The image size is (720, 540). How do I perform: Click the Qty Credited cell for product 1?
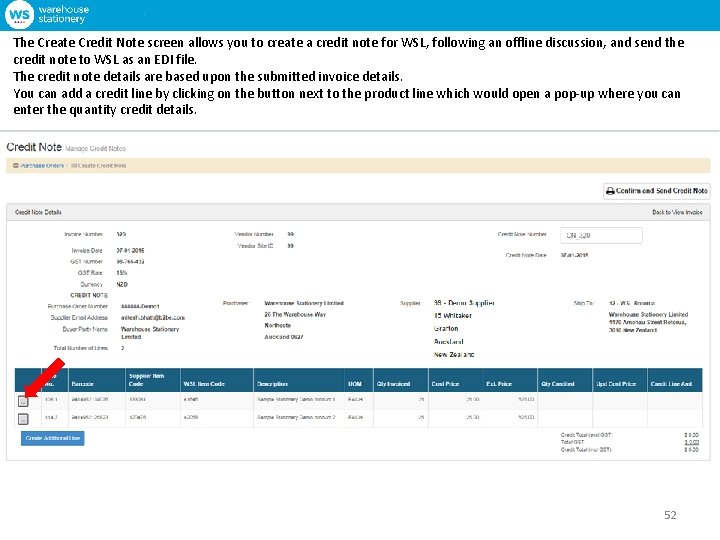565,400
